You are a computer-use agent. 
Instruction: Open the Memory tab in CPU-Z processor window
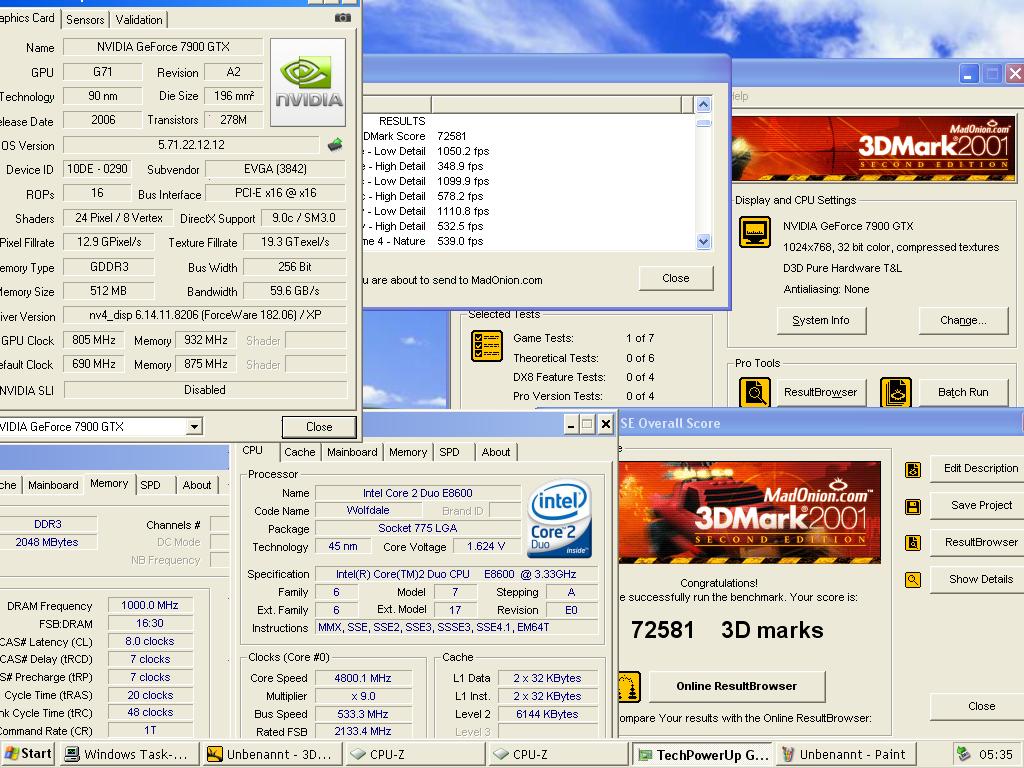(408, 452)
